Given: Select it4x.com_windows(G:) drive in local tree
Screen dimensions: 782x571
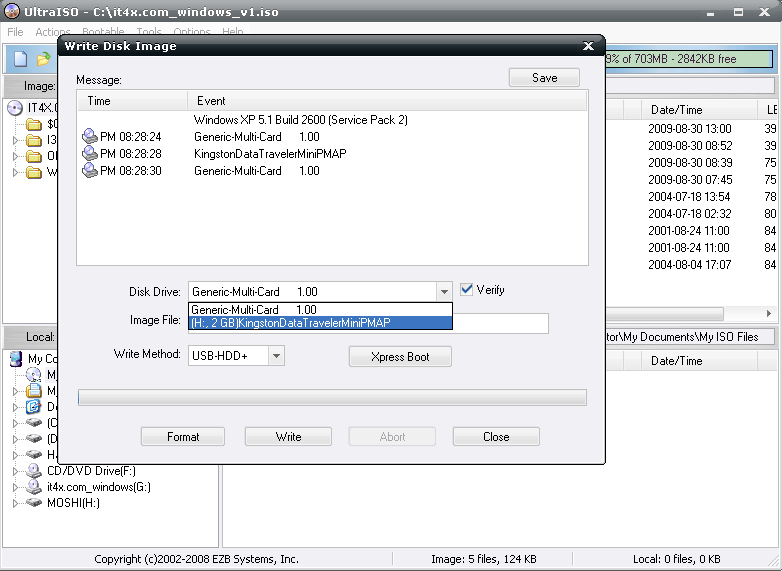Looking at the screenshot, I should click(x=99, y=487).
